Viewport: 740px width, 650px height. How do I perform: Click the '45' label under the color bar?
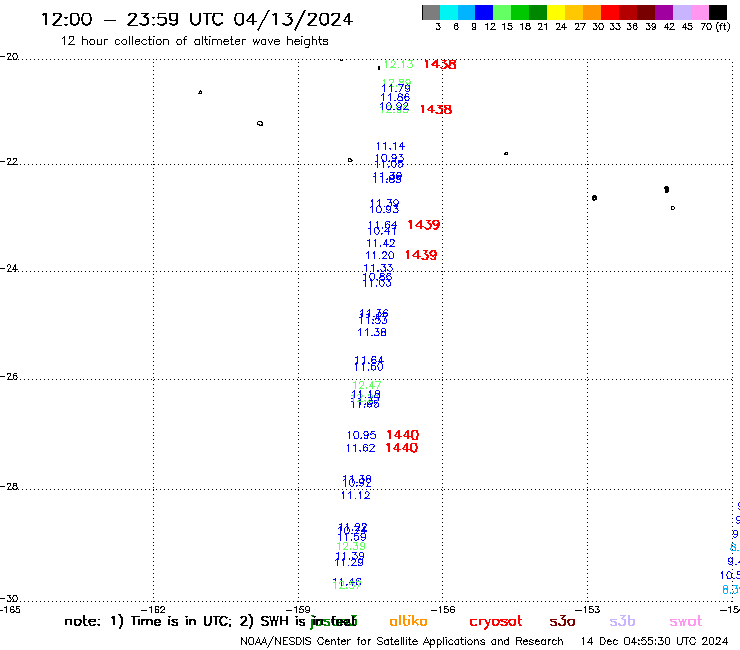point(687,27)
